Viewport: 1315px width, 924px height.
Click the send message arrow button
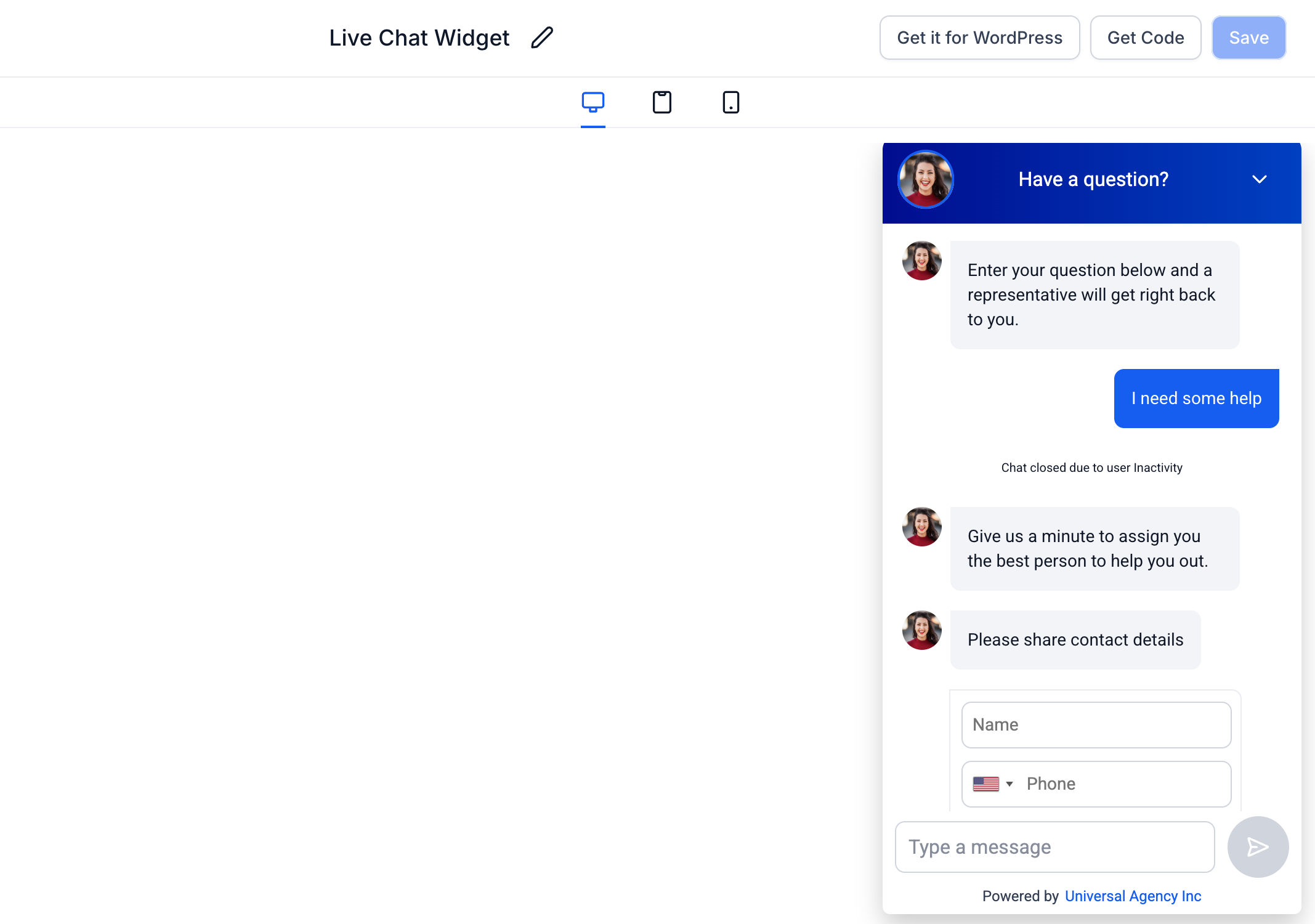tap(1258, 847)
